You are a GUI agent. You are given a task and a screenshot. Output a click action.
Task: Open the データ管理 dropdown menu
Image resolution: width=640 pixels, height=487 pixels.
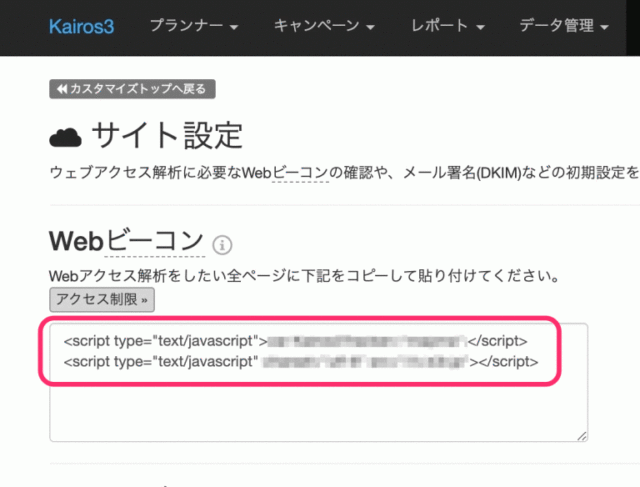coord(564,26)
